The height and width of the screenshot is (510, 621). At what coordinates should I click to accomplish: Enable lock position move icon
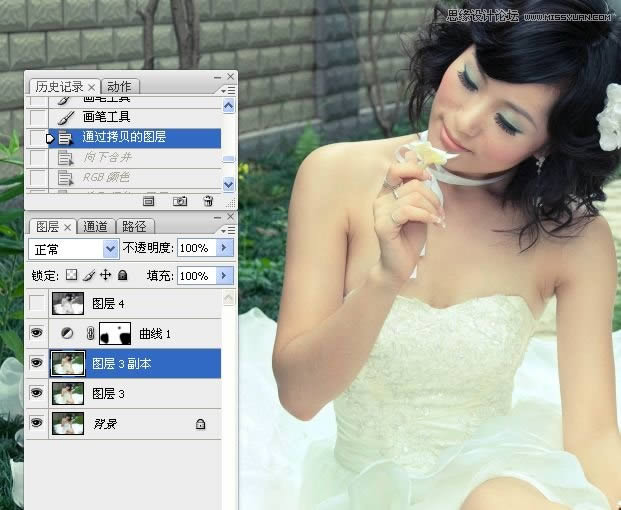(105, 275)
